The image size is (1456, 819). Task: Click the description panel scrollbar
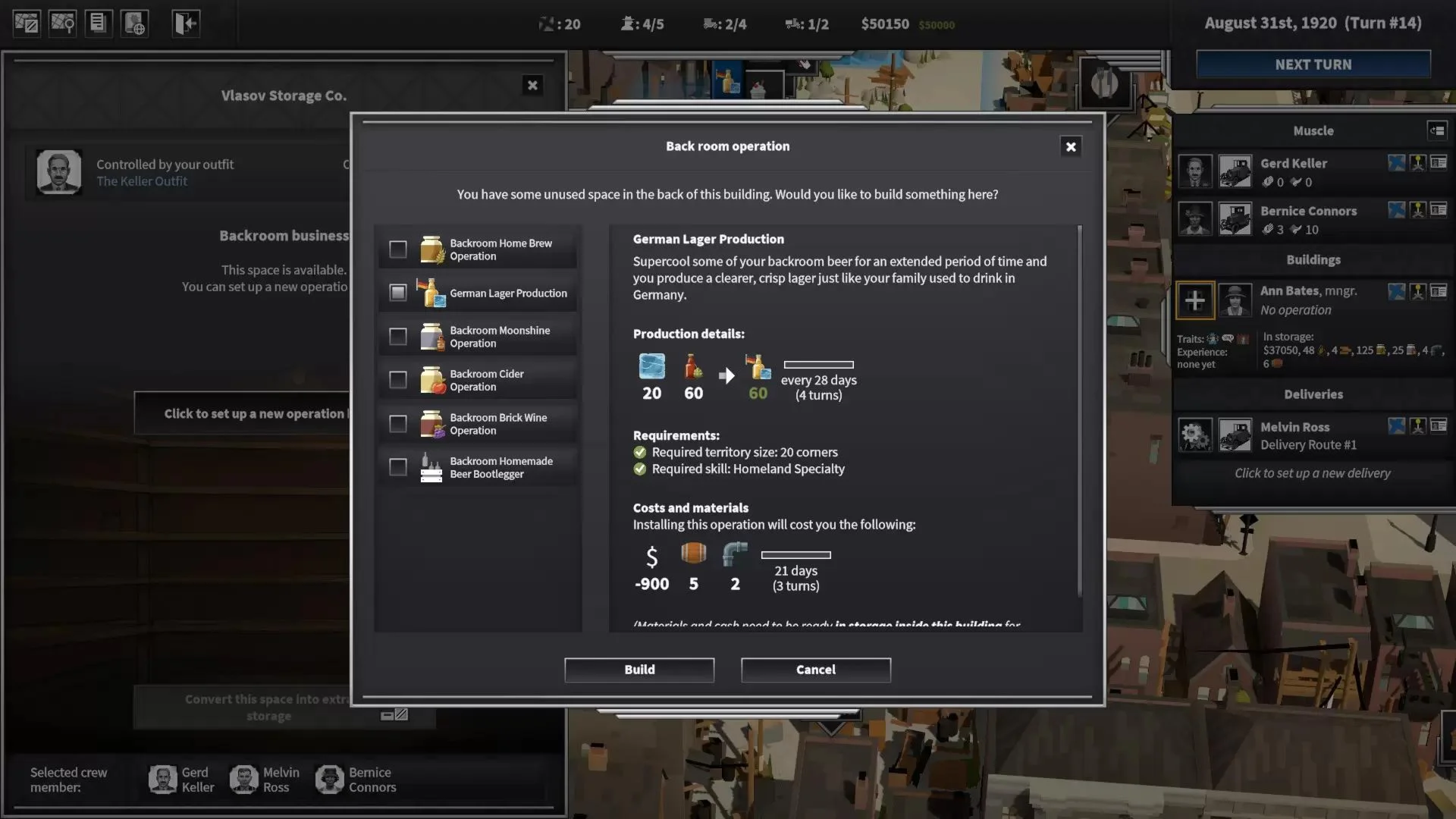point(1079,409)
